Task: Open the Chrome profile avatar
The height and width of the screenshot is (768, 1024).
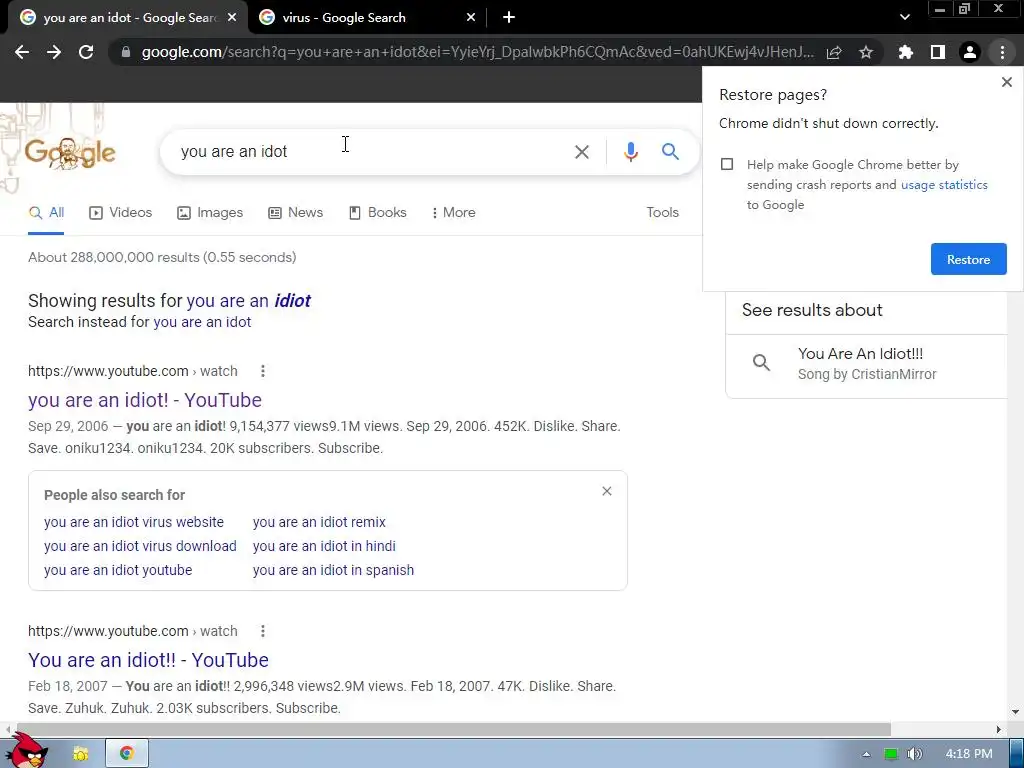Action: (x=970, y=52)
